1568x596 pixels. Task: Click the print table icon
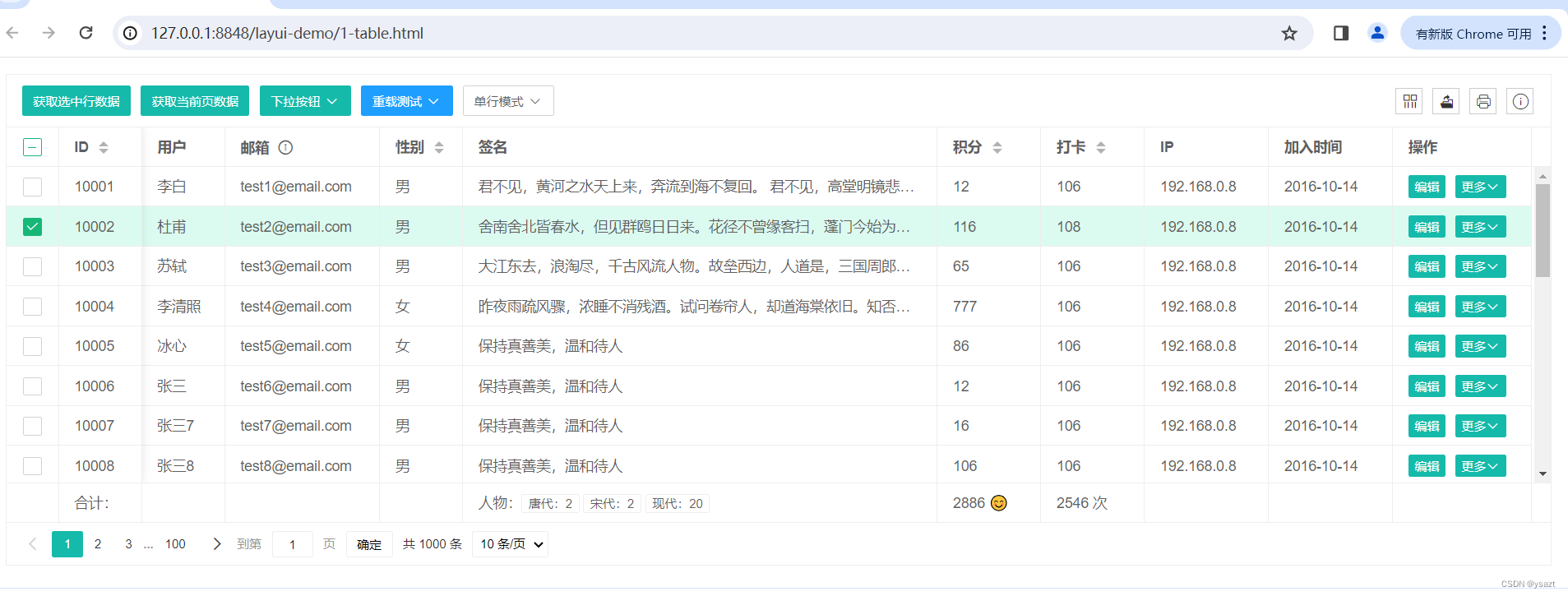coord(1483,101)
